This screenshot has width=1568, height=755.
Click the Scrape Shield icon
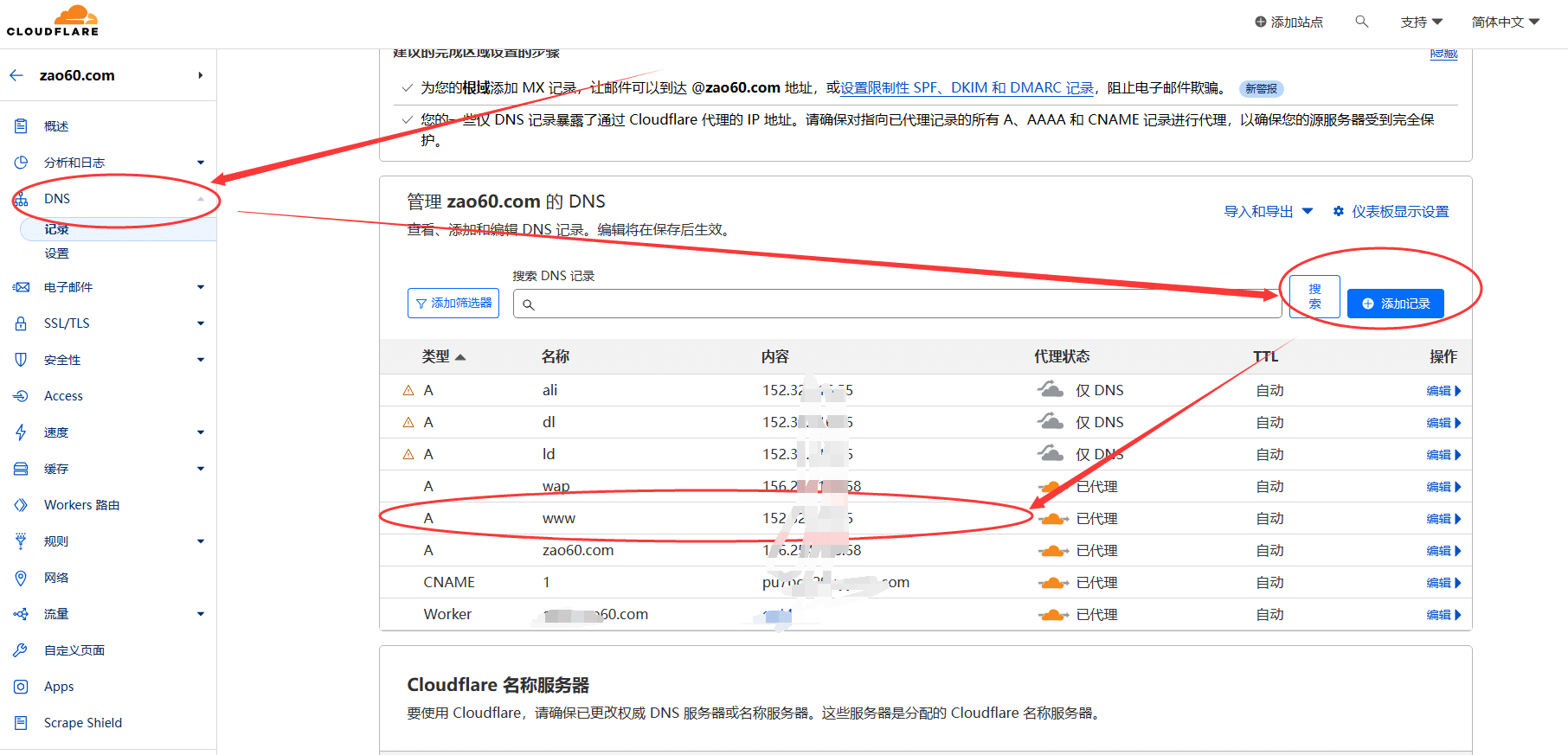[21, 723]
